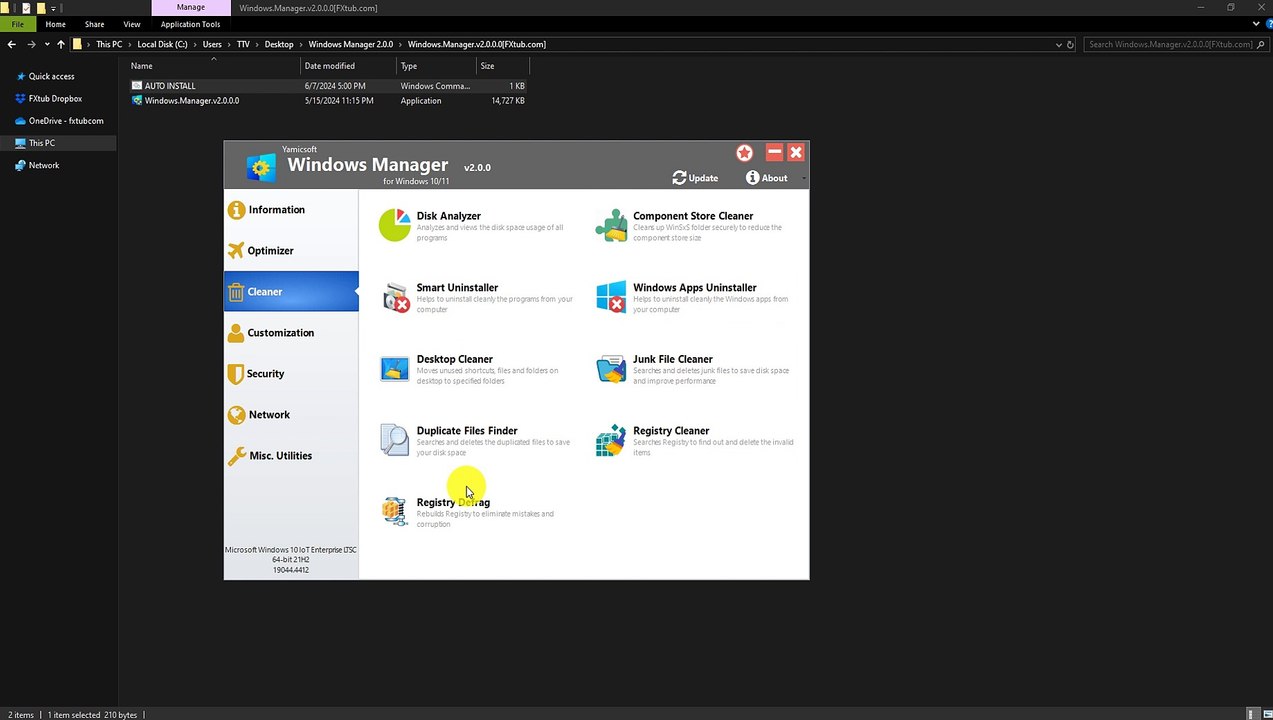1273x720 pixels.
Task: Click Misc. Utilities wrench icon
Action: click(x=237, y=456)
